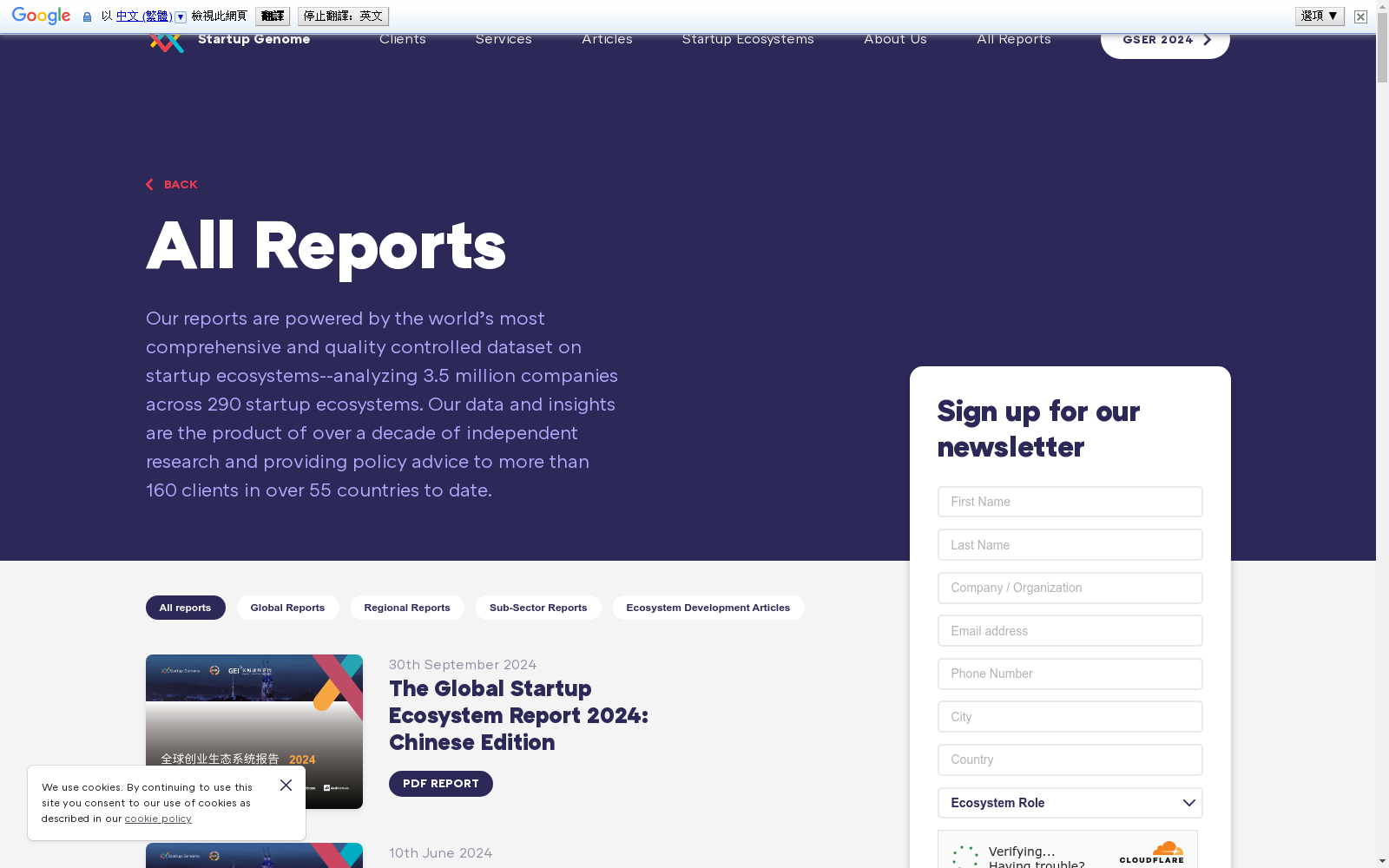Open the Articles menu
Viewport: 1389px width, 868px height.
[607, 39]
